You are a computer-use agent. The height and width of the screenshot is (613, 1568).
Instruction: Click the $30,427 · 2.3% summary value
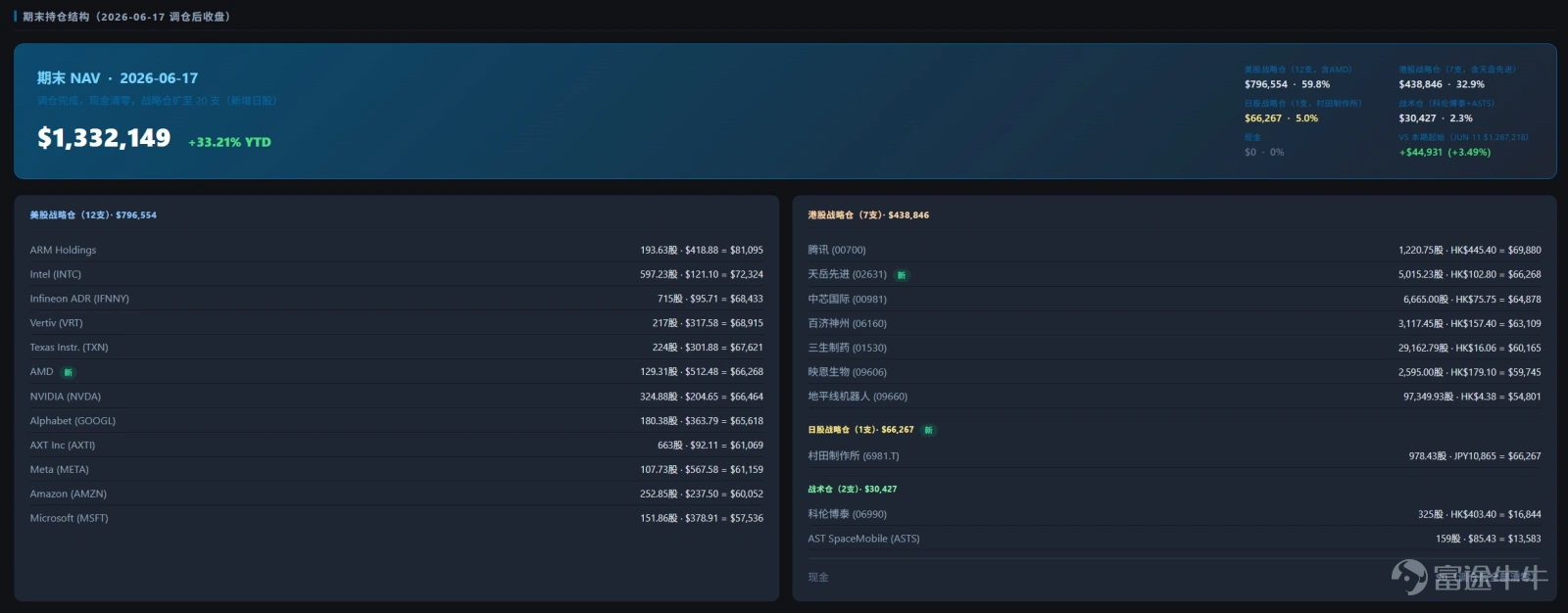coord(1436,118)
